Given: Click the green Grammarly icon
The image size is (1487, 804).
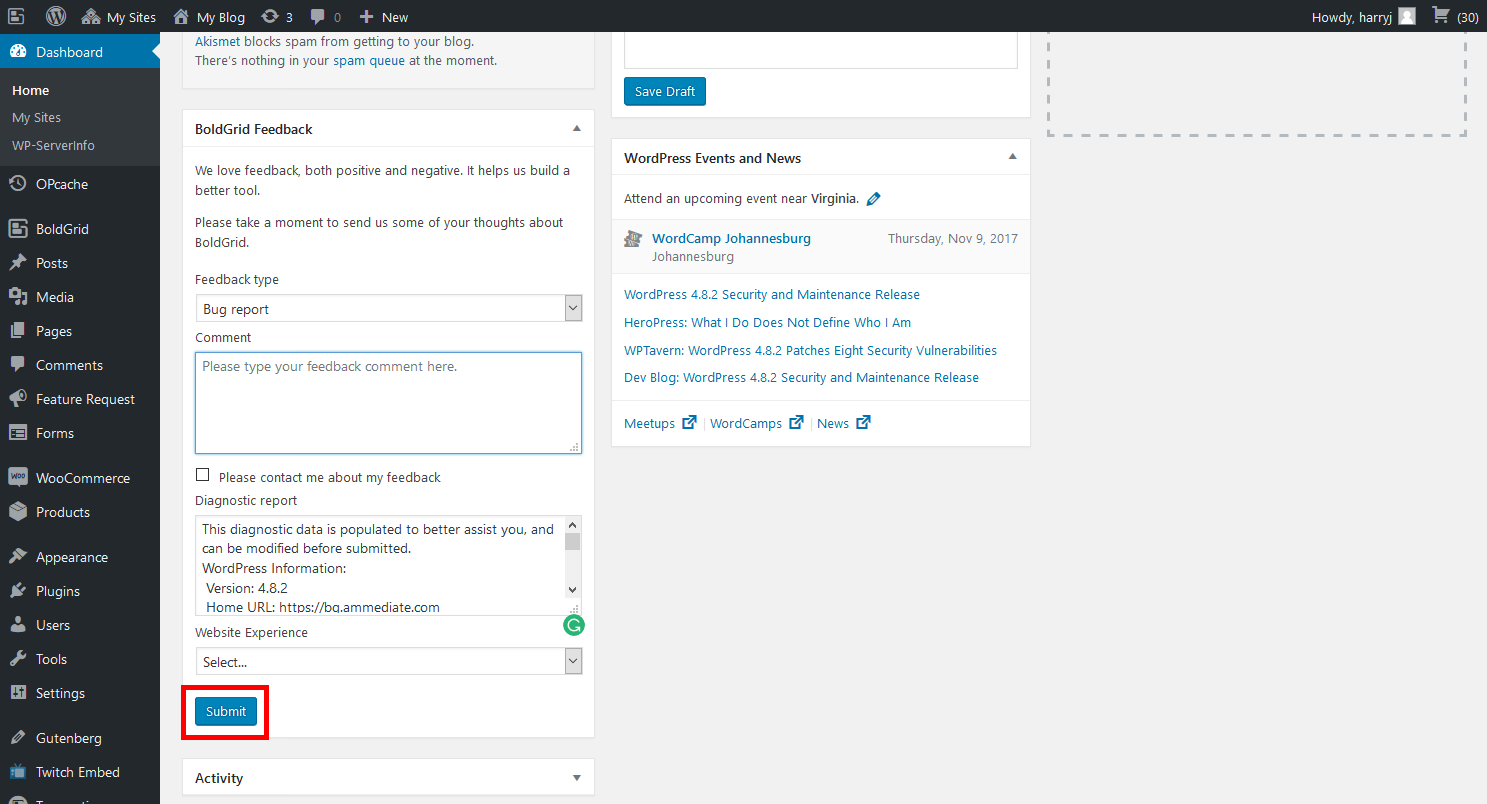Looking at the screenshot, I should coord(574,626).
